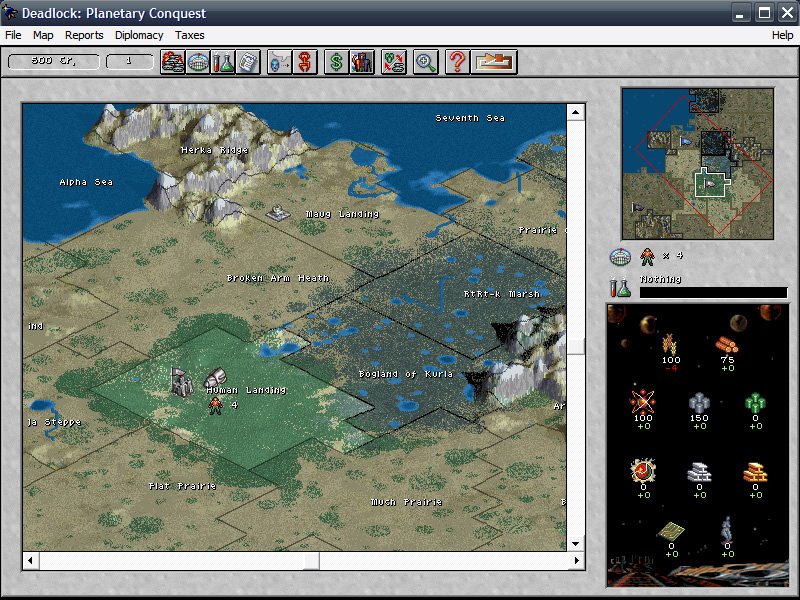Click the black research progress bar
The height and width of the screenshot is (600, 800).
(713, 293)
